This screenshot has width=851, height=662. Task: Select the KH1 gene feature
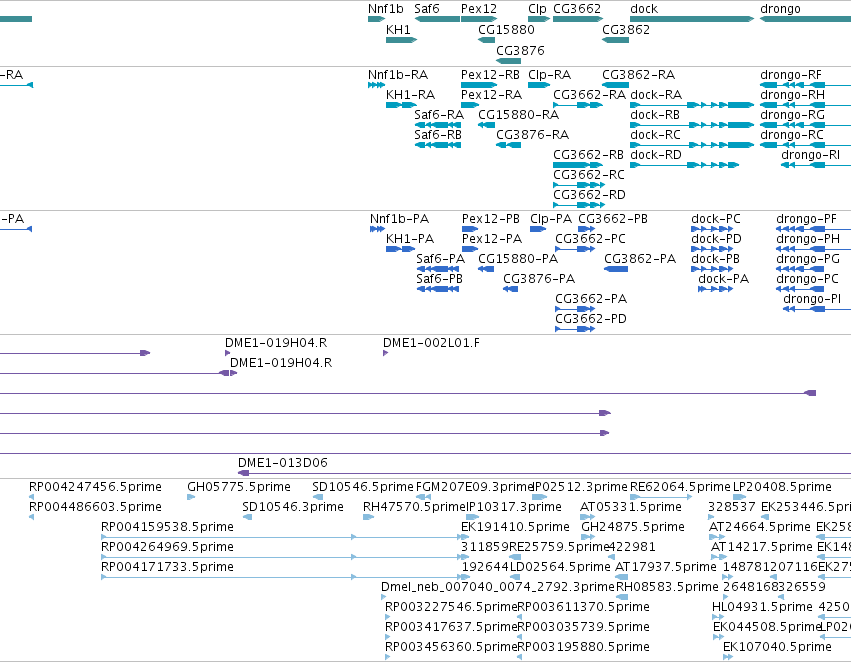click(401, 40)
